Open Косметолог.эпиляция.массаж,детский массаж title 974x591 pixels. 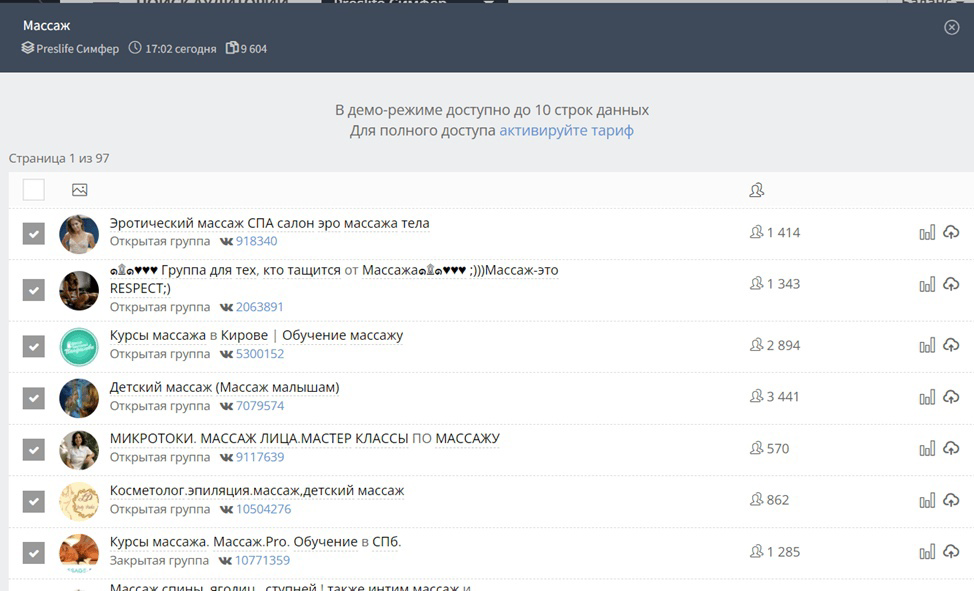[257, 491]
